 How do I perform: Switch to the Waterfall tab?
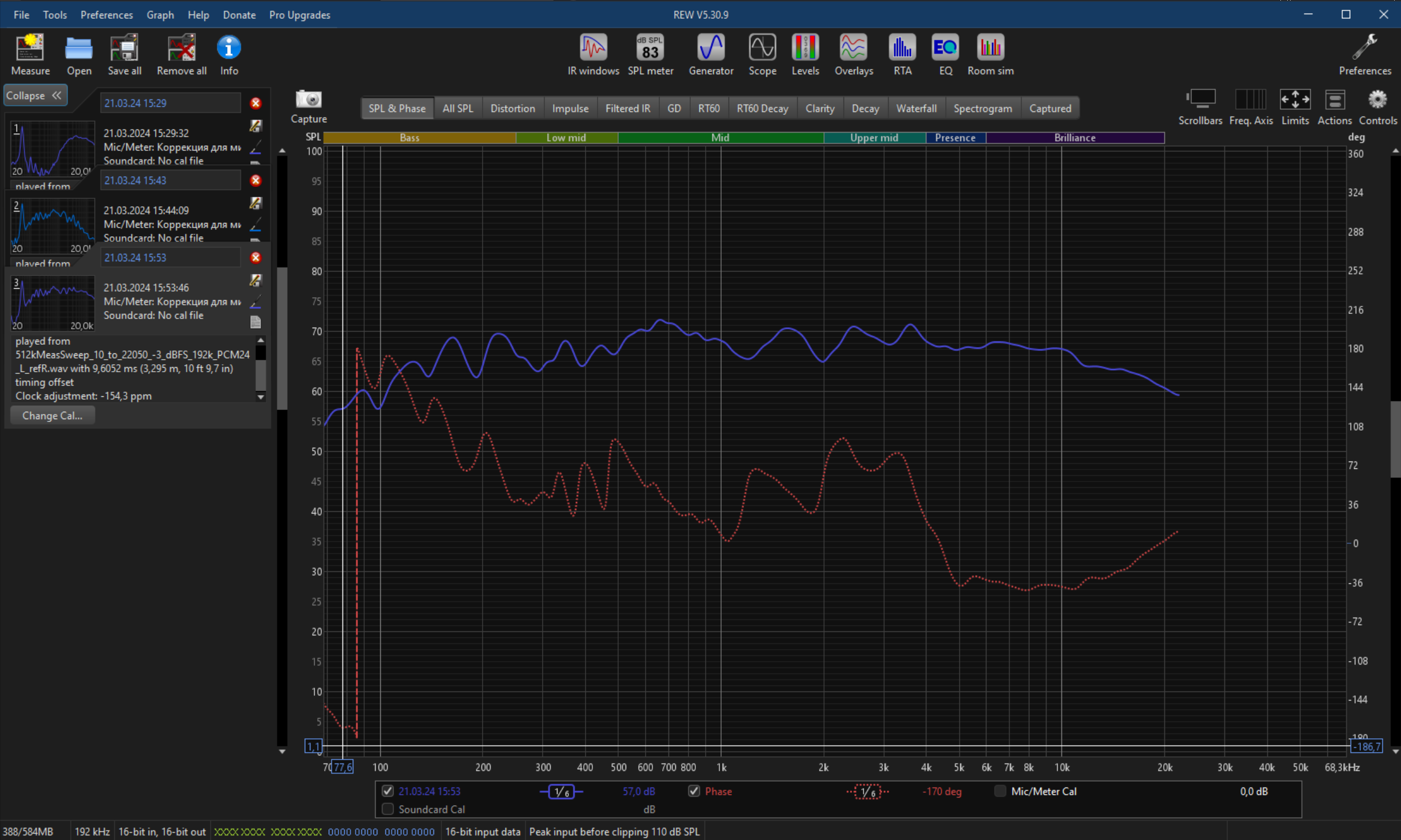[916, 108]
